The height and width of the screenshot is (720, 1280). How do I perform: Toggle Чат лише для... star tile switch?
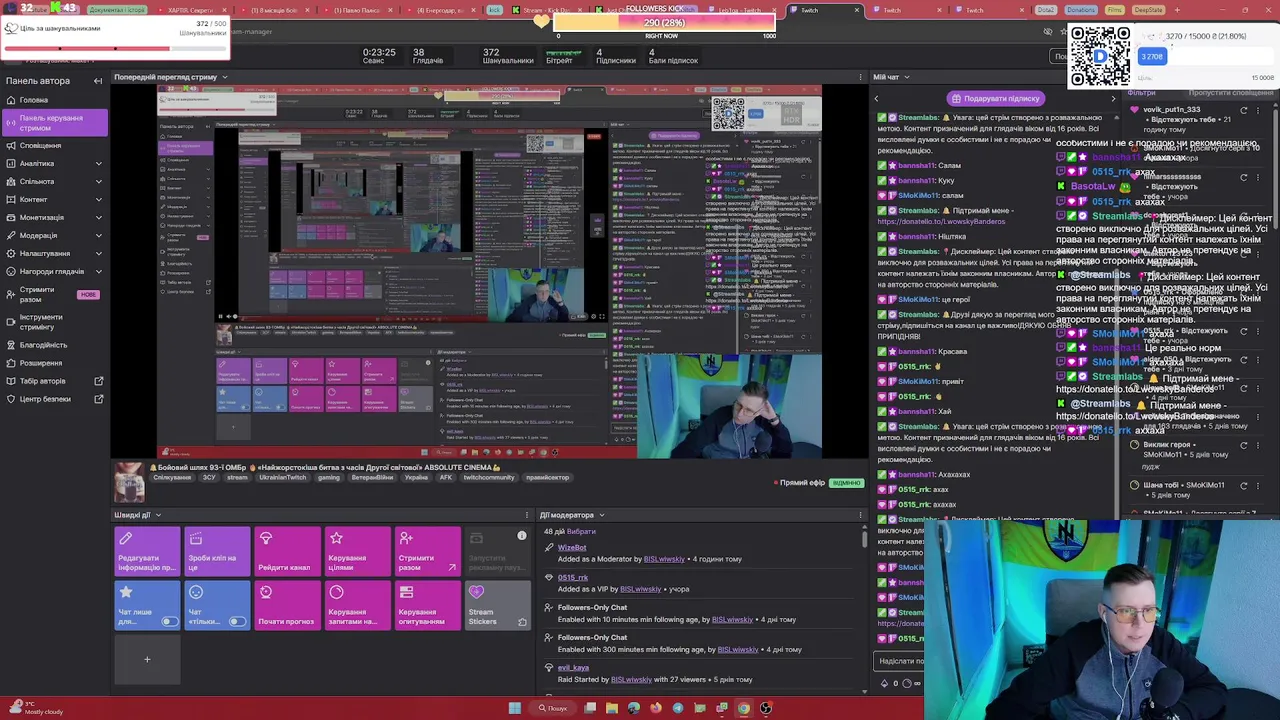point(169,622)
